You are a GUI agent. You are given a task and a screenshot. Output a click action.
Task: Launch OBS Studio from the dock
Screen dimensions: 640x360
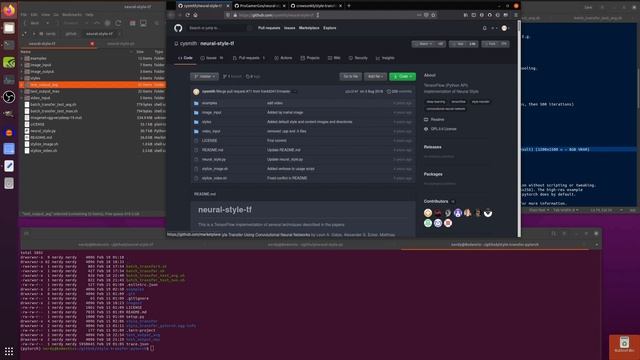[x=9, y=97]
